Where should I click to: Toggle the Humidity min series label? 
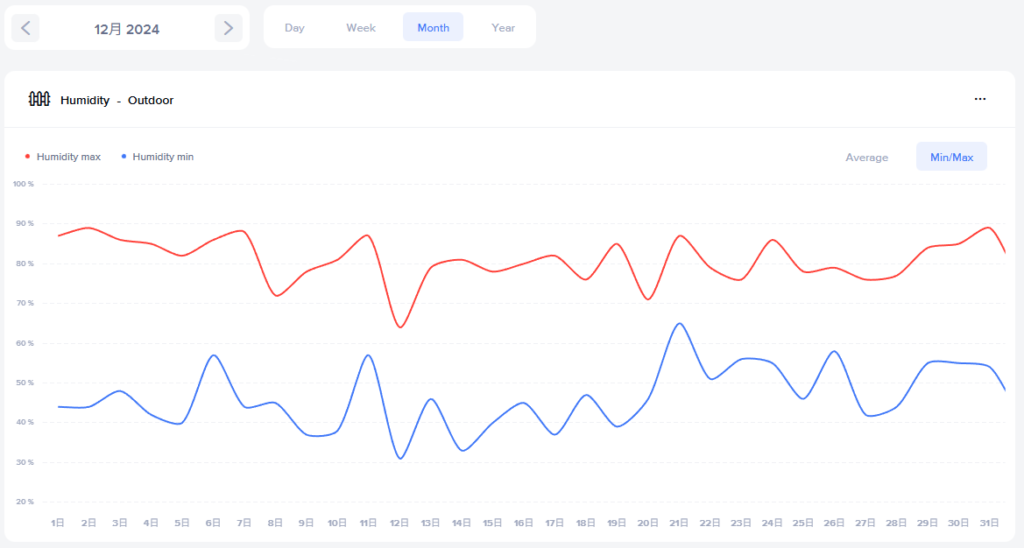(x=163, y=157)
